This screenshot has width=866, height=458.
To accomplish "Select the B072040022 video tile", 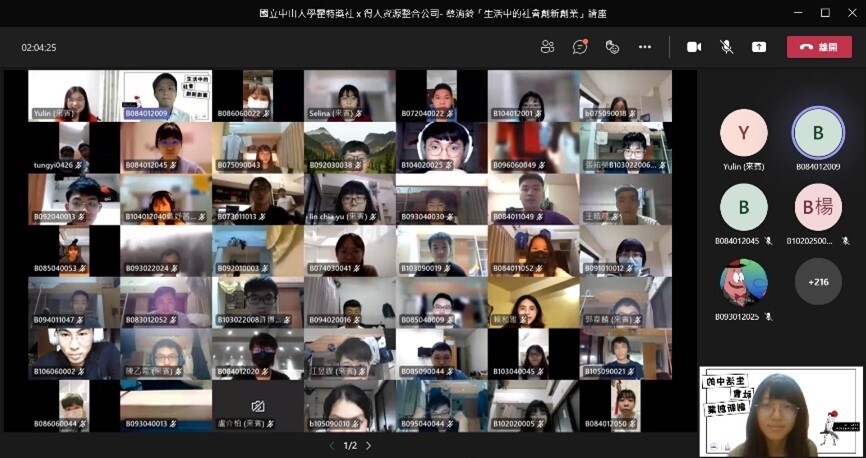I will [441, 96].
